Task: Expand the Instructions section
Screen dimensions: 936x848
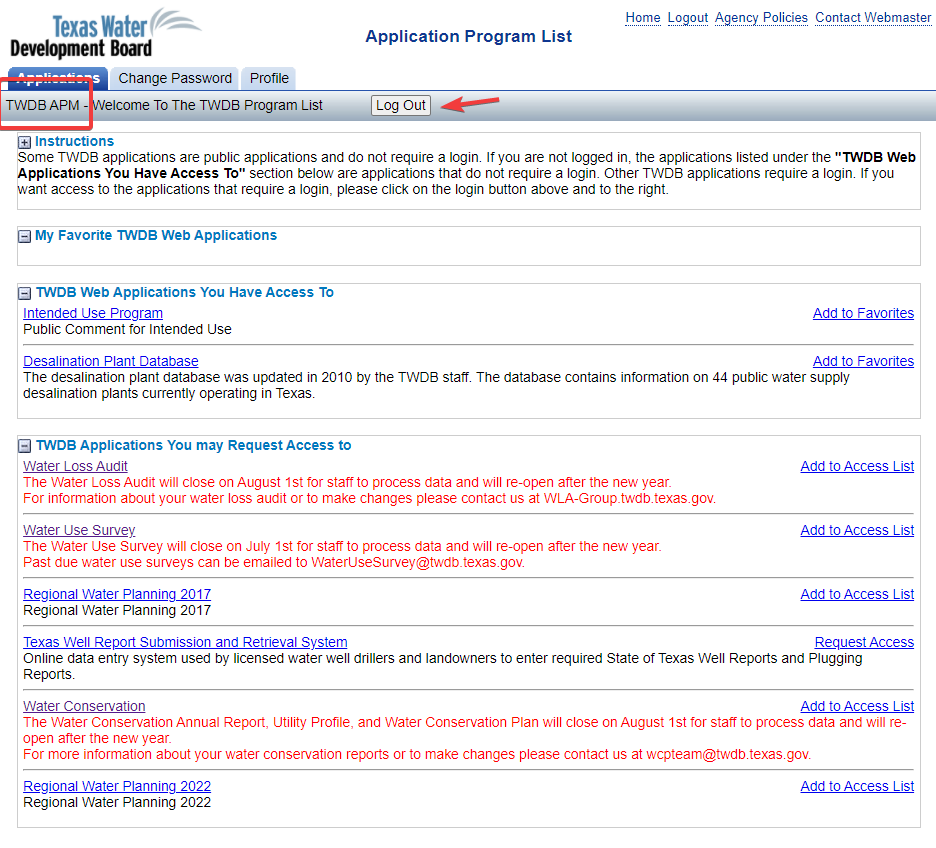Action: click(x=24, y=142)
